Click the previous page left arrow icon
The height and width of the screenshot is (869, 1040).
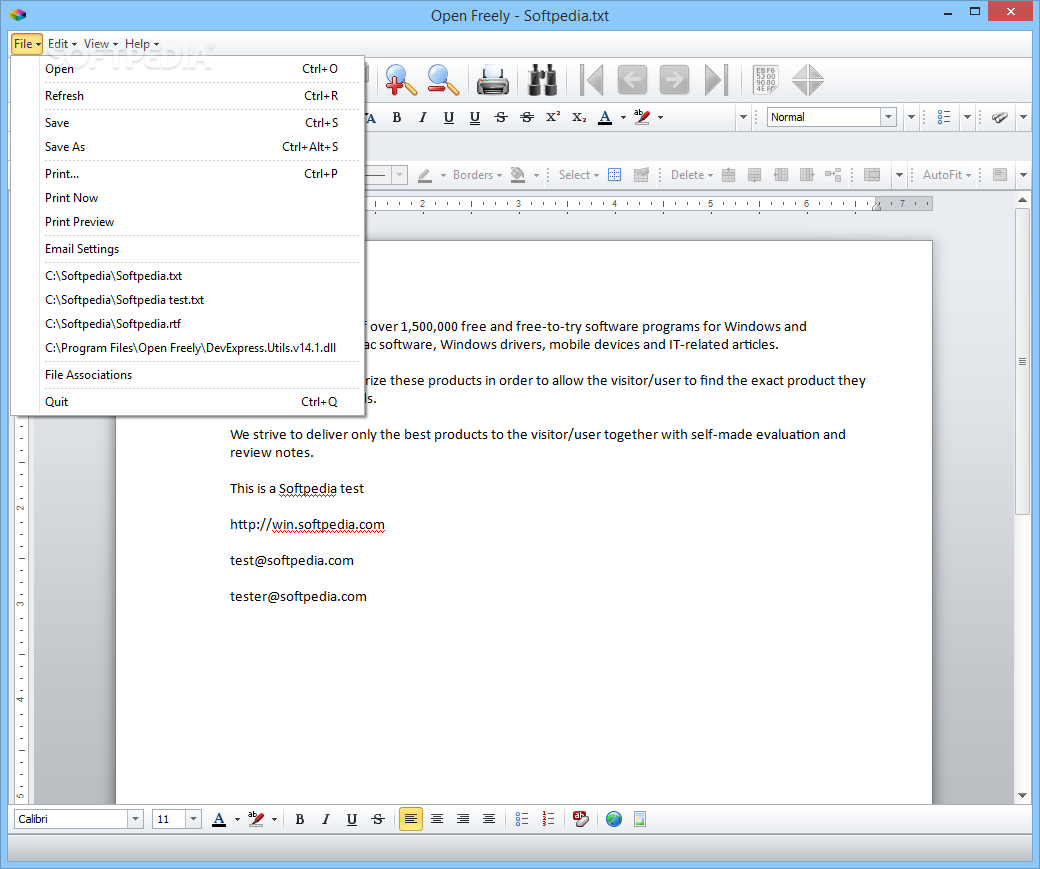click(632, 80)
